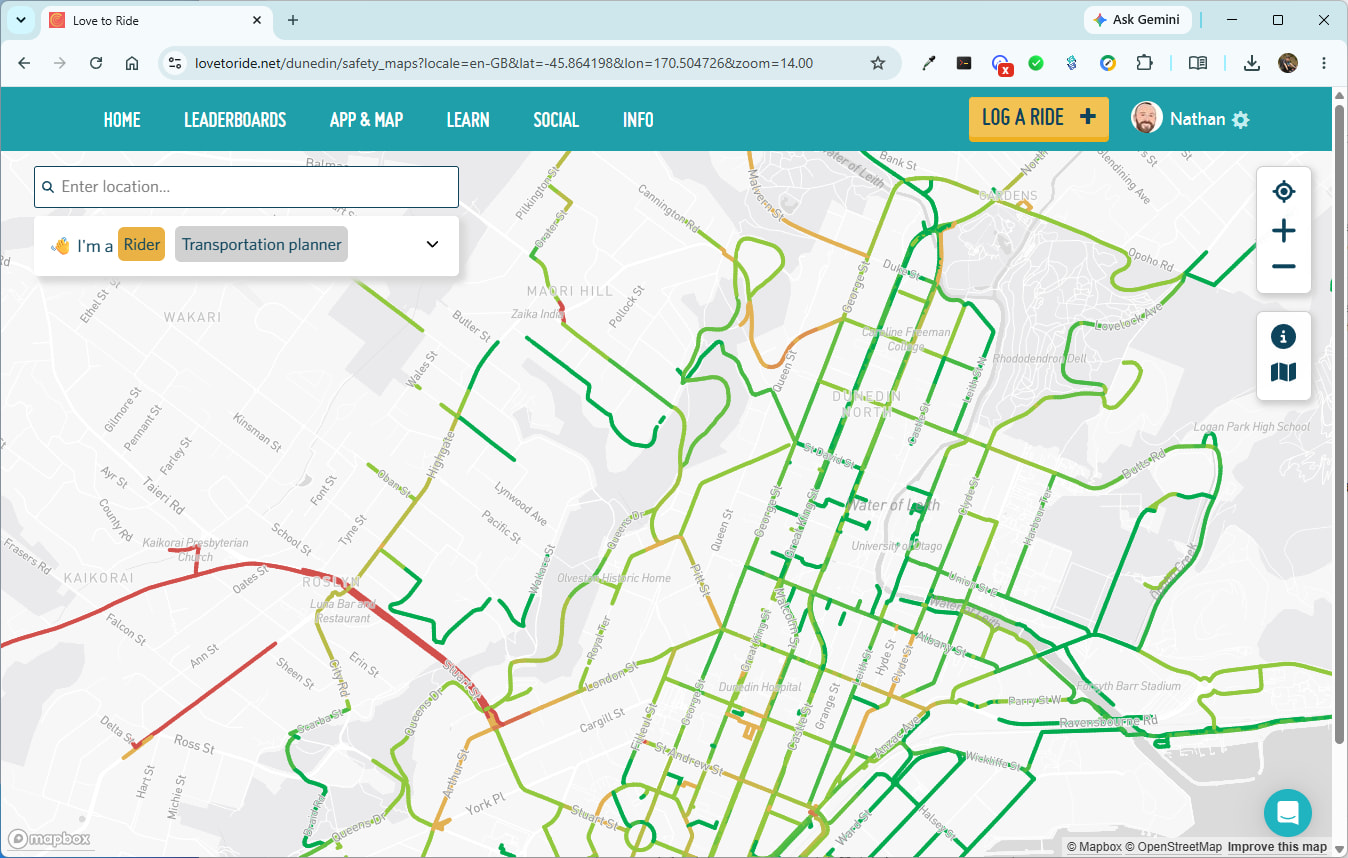Locate me with the crosshair map button
Screen dimensions: 1348x858
[x=1284, y=192]
